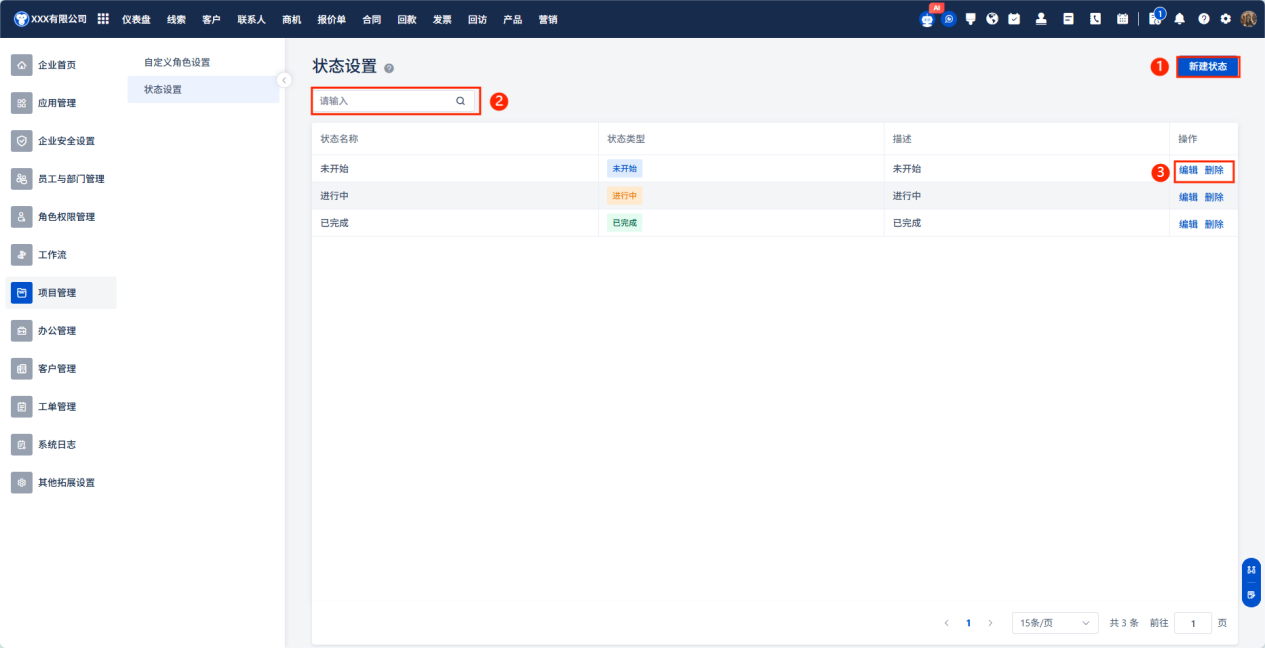This screenshot has height=648, width=1265.
Task: Open the 仪表盘 menu
Action: (x=135, y=19)
